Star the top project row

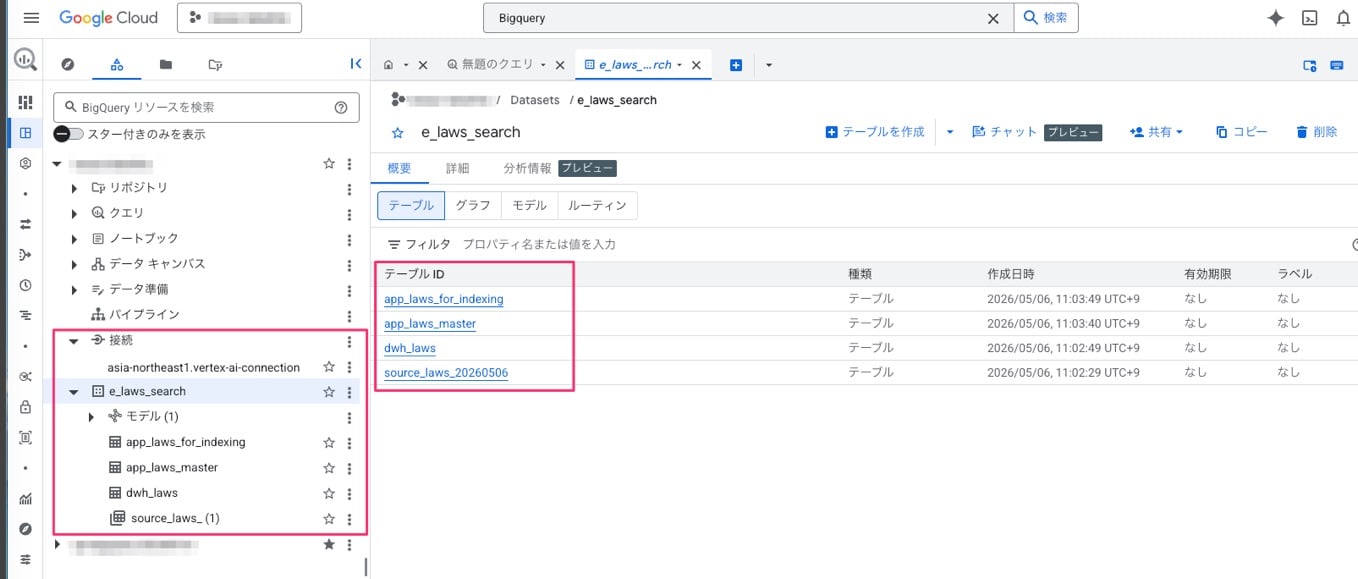tap(328, 163)
